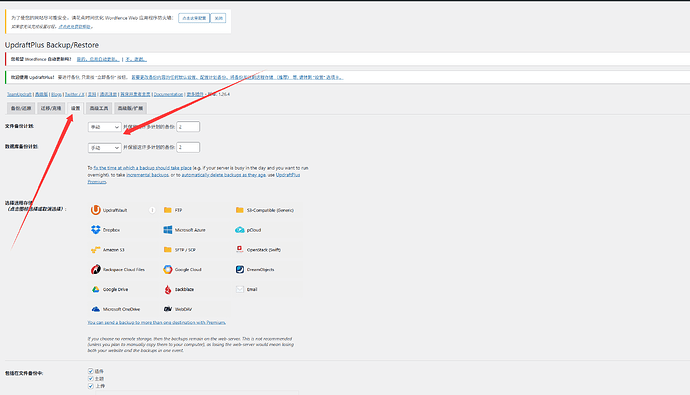
Task: Select the Dropbox storage icon
Action: click(95, 230)
